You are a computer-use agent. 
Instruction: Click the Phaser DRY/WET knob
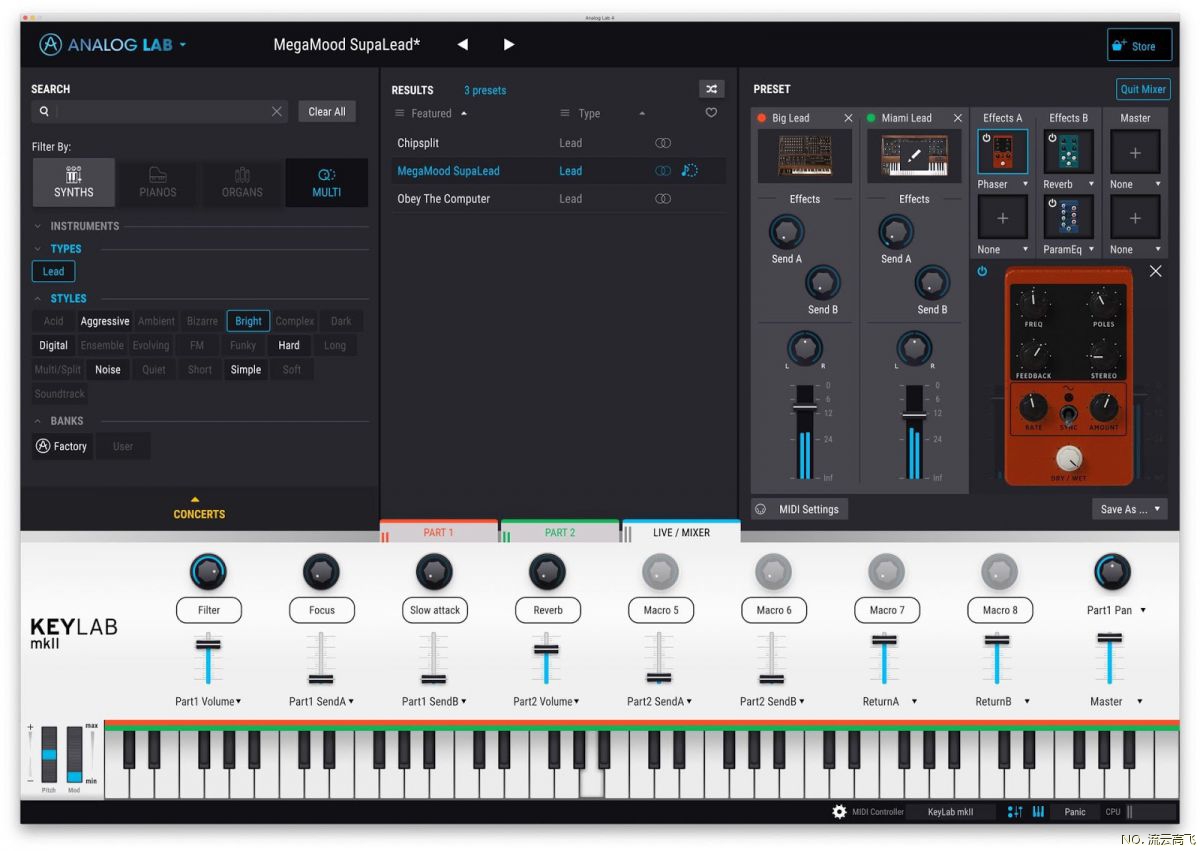[x=1069, y=459]
